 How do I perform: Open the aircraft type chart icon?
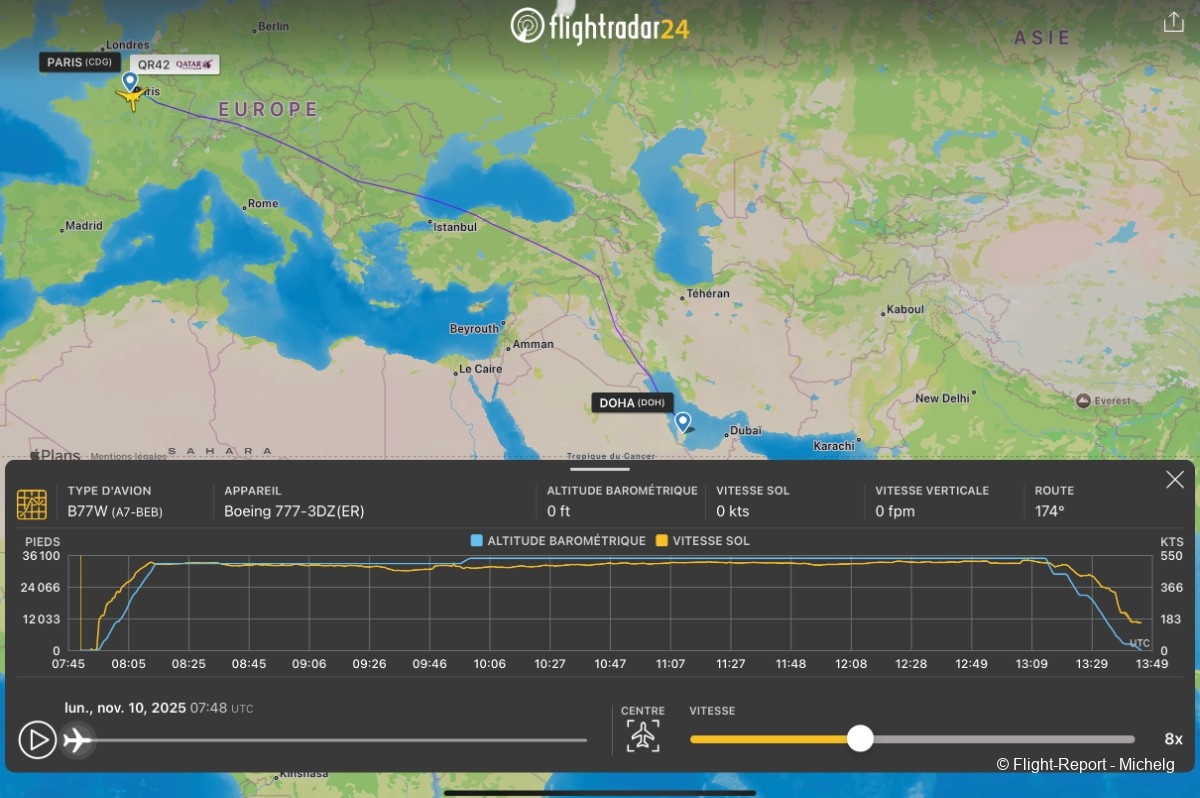coord(32,504)
